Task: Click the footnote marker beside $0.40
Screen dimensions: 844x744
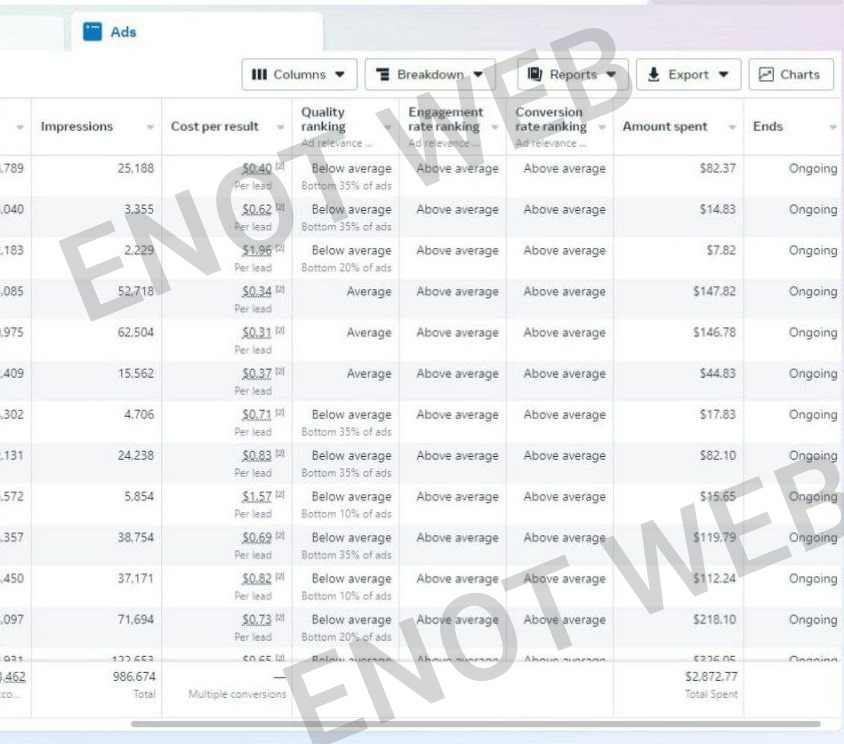Action: click(280, 166)
